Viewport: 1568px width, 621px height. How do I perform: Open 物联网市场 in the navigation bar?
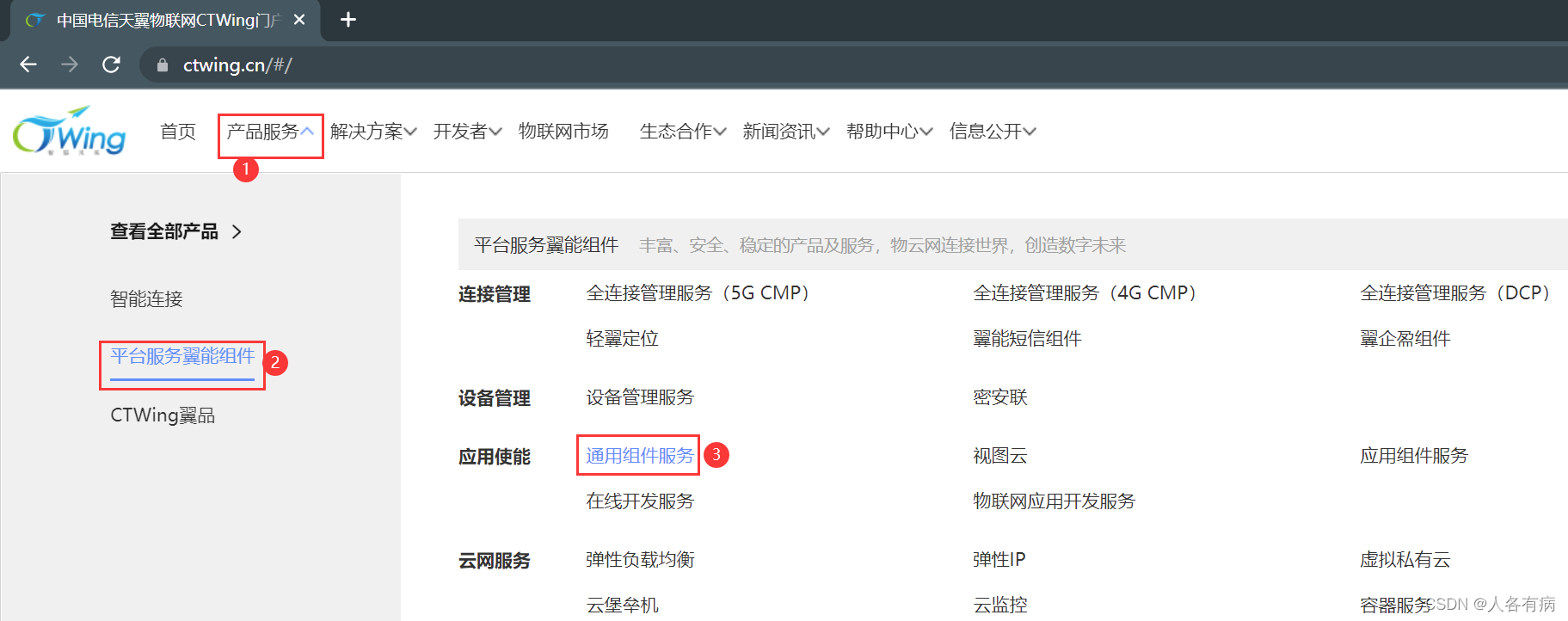[x=563, y=132]
